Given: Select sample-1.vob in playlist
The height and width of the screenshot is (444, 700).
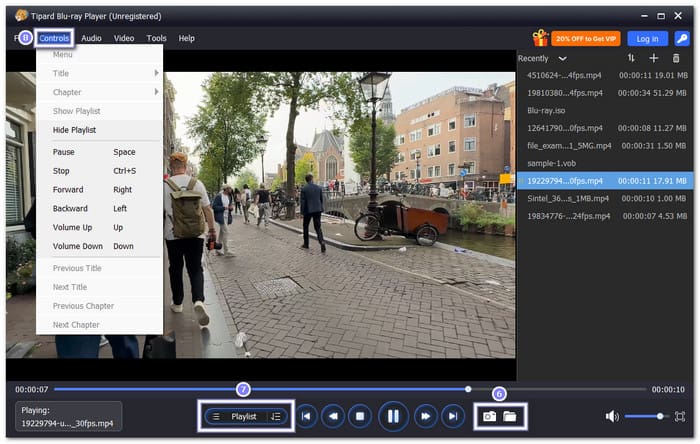Looking at the screenshot, I should (605, 163).
